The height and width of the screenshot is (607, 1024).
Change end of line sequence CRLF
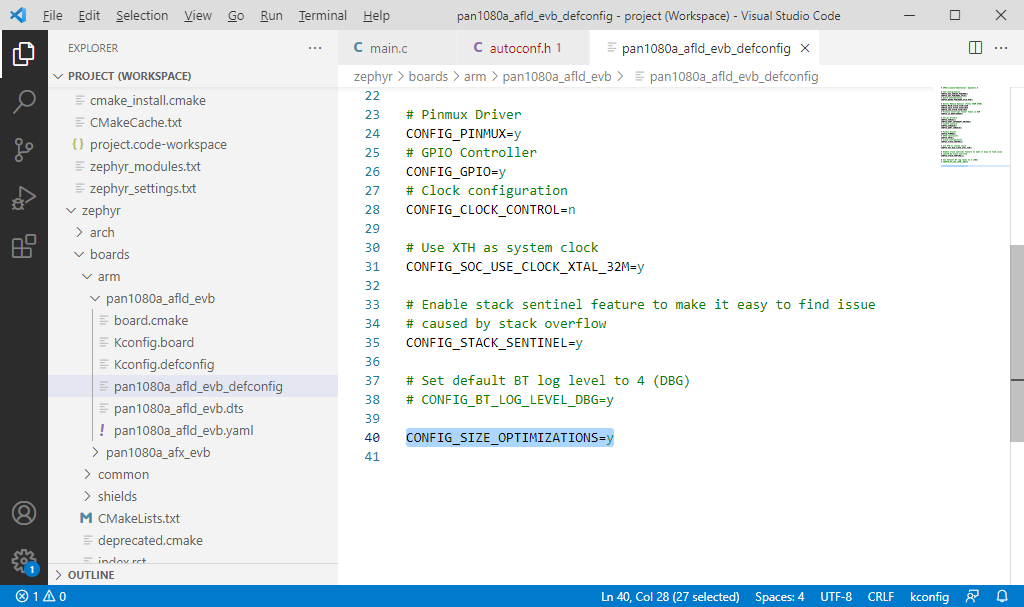880,597
